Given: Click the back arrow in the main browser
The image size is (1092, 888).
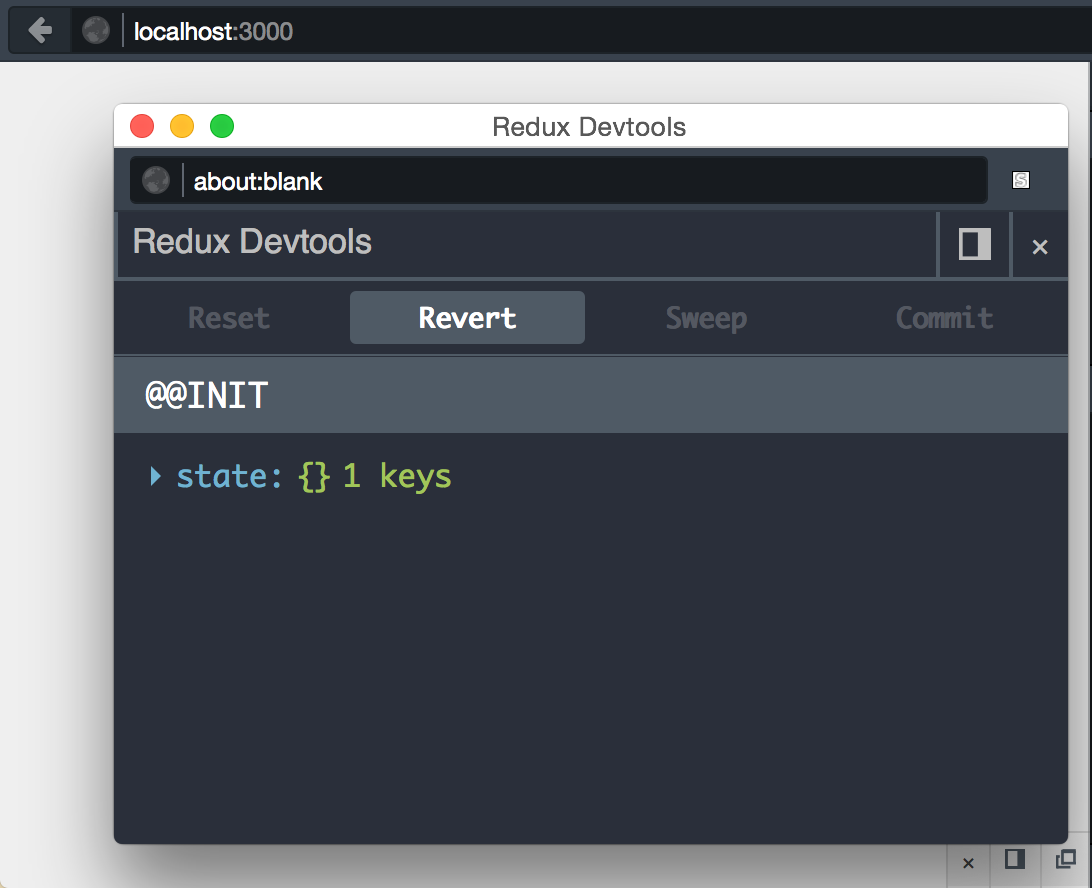Looking at the screenshot, I should pyautogui.click(x=40, y=31).
